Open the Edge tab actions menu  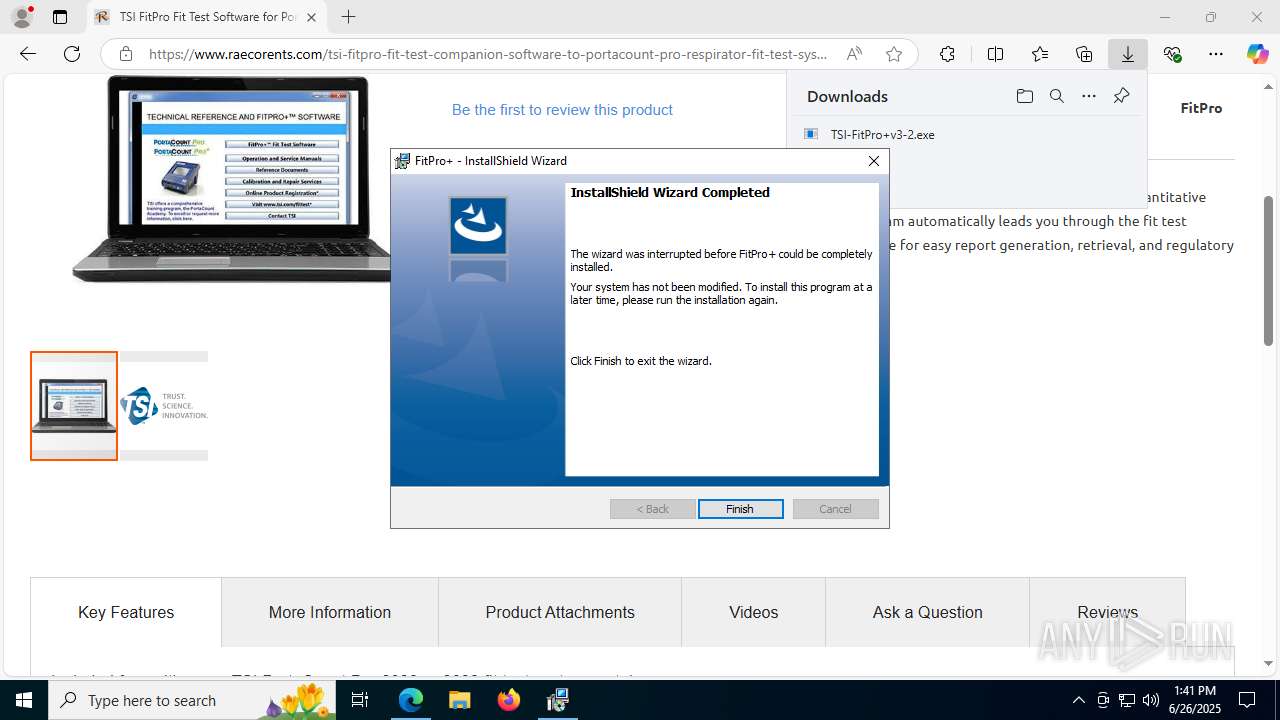60,17
